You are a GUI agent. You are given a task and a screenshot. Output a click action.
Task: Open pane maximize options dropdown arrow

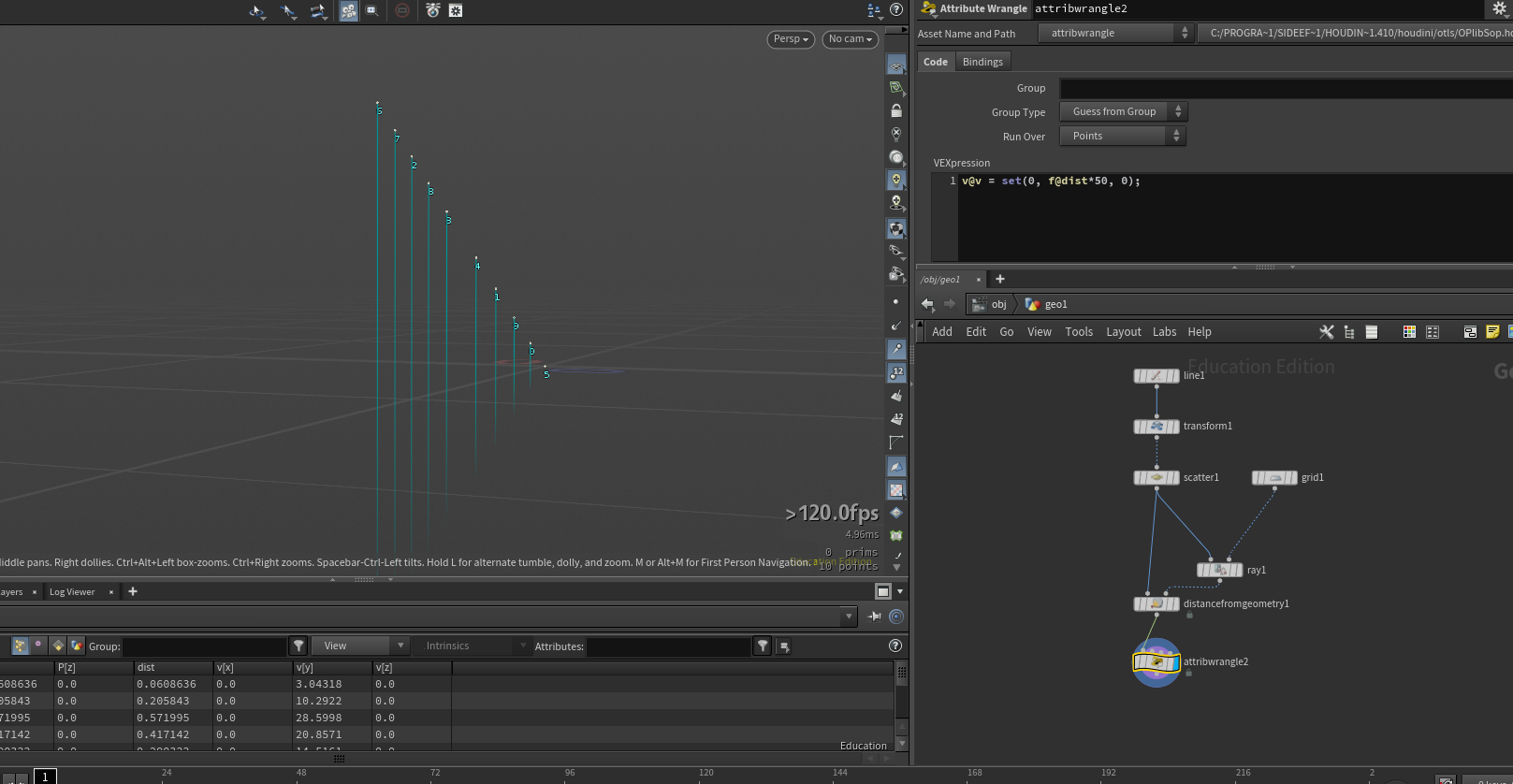tap(900, 591)
